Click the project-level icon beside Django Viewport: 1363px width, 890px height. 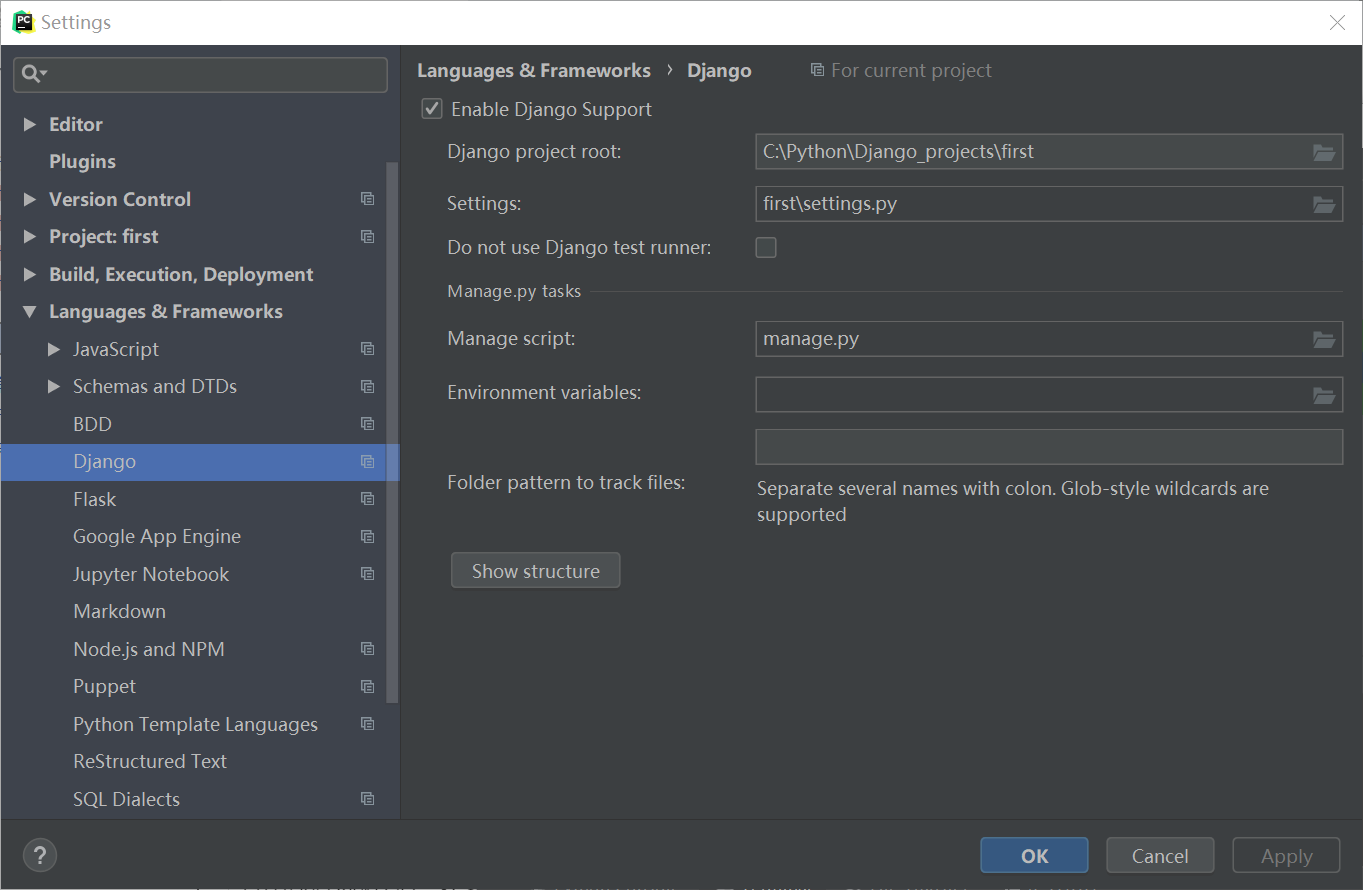click(368, 462)
